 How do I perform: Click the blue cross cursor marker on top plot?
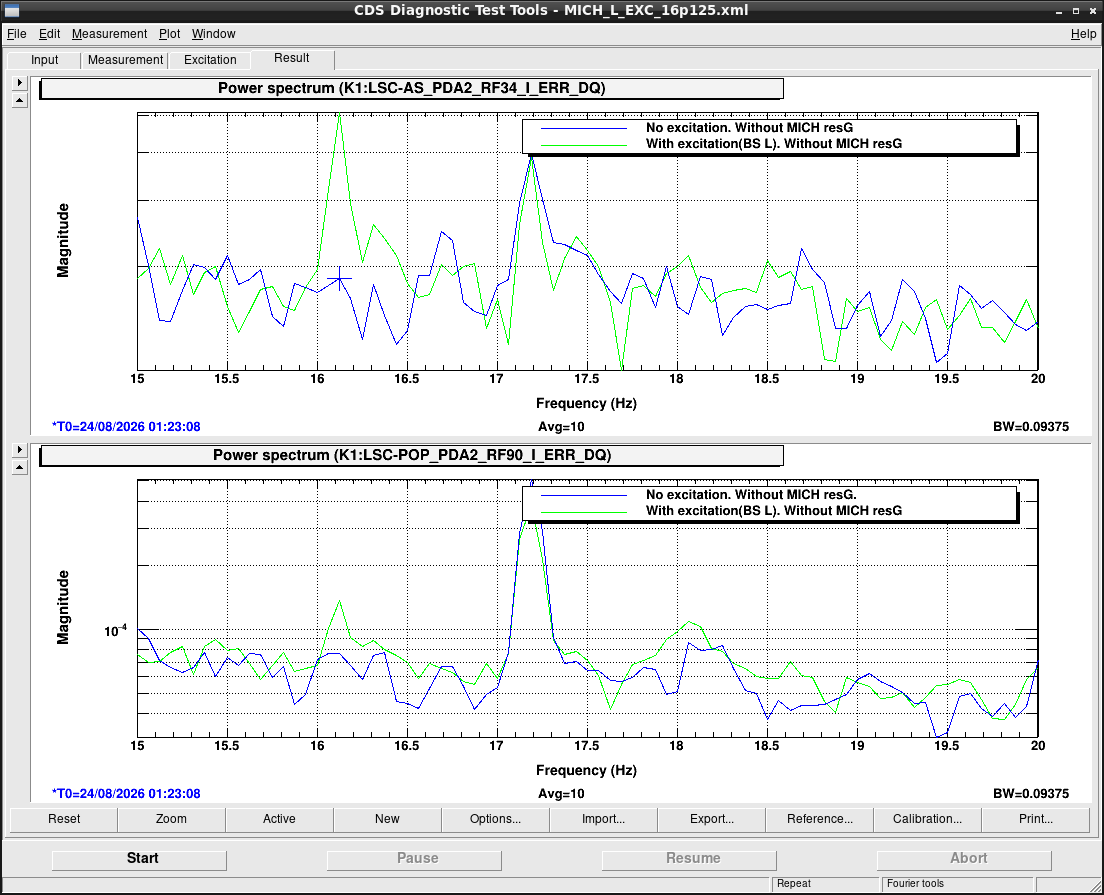coord(339,279)
